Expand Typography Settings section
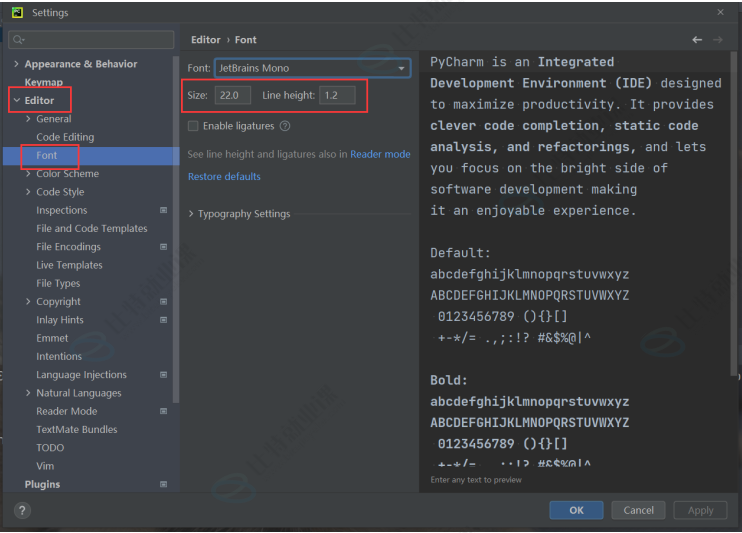Viewport: 742px width, 533px height. [191, 214]
